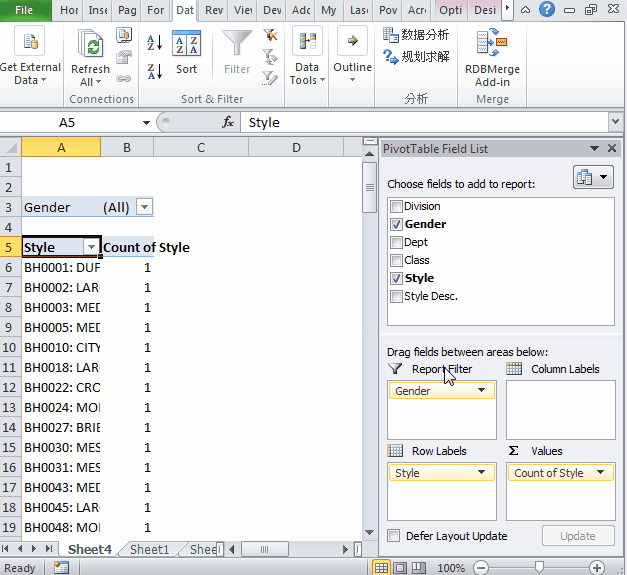Screen dimensions: 627x575
Task: Go to next sheet tab arrow
Action: tap(34, 549)
